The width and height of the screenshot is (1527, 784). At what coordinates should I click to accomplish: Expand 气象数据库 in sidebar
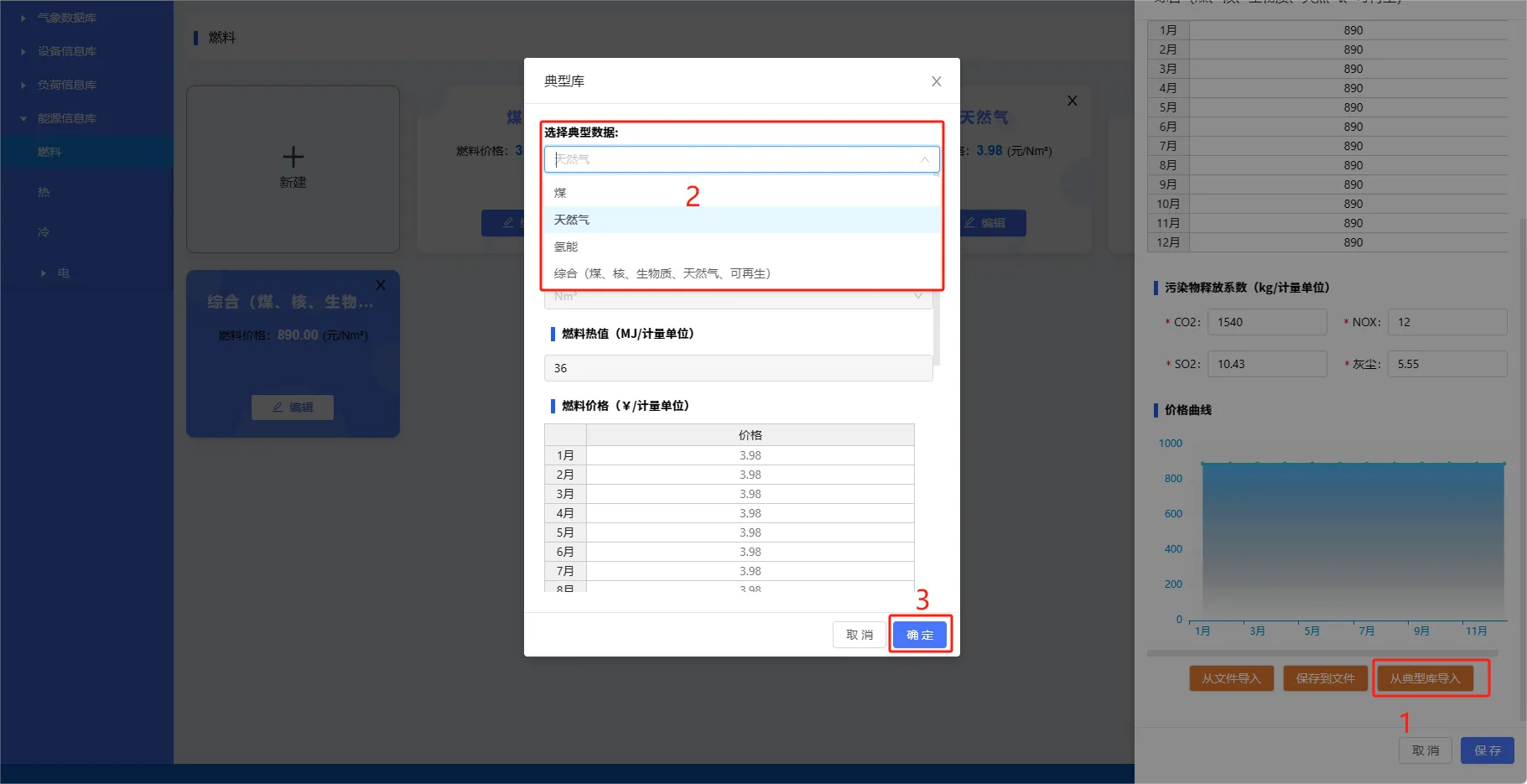[x=23, y=18]
